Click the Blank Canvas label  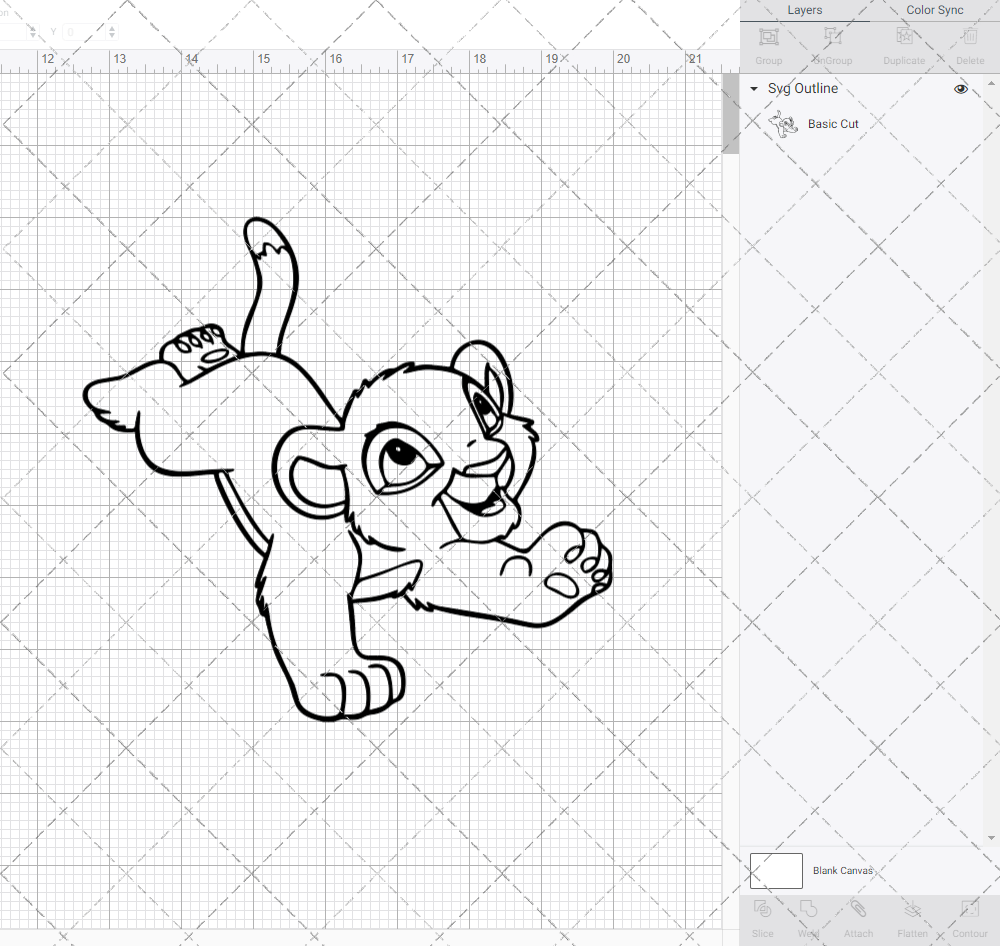point(842,871)
